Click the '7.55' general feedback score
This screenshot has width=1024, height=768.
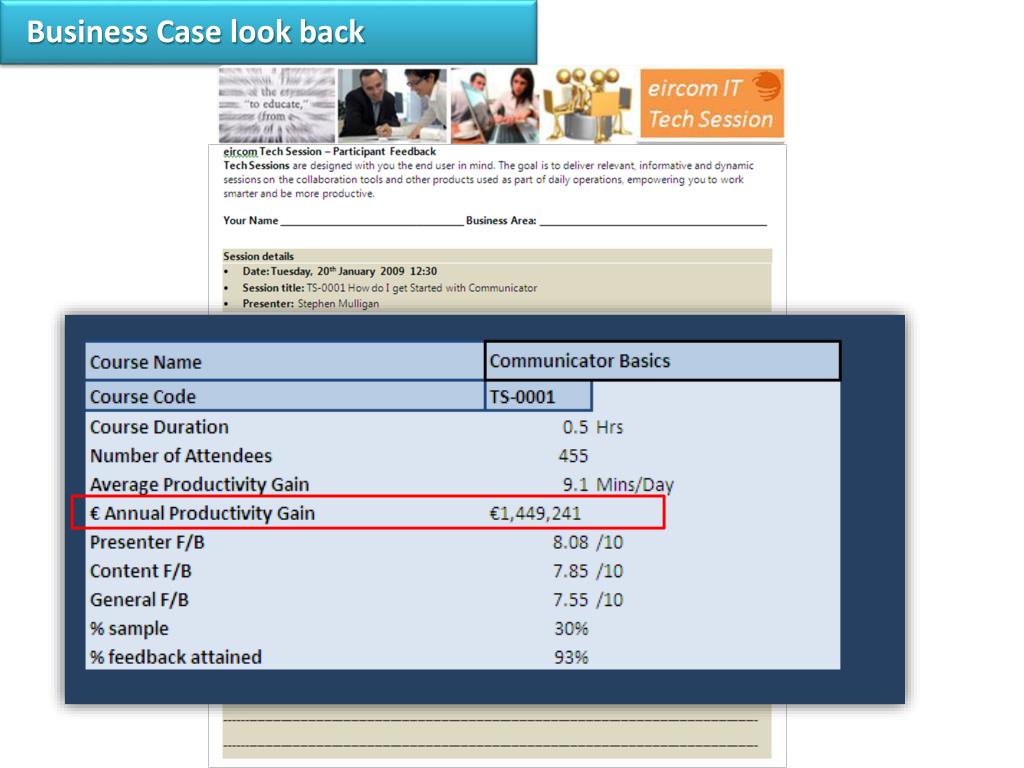click(x=571, y=600)
